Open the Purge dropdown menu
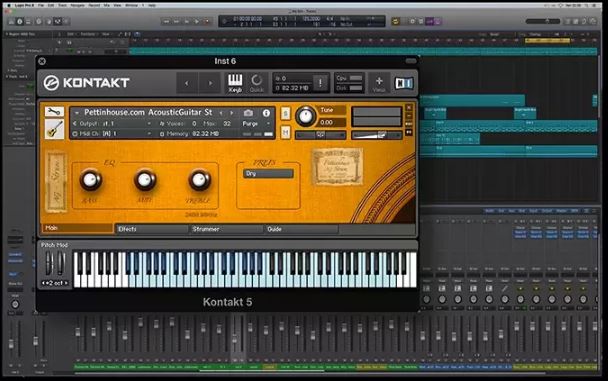608x381 pixels. (x=256, y=124)
